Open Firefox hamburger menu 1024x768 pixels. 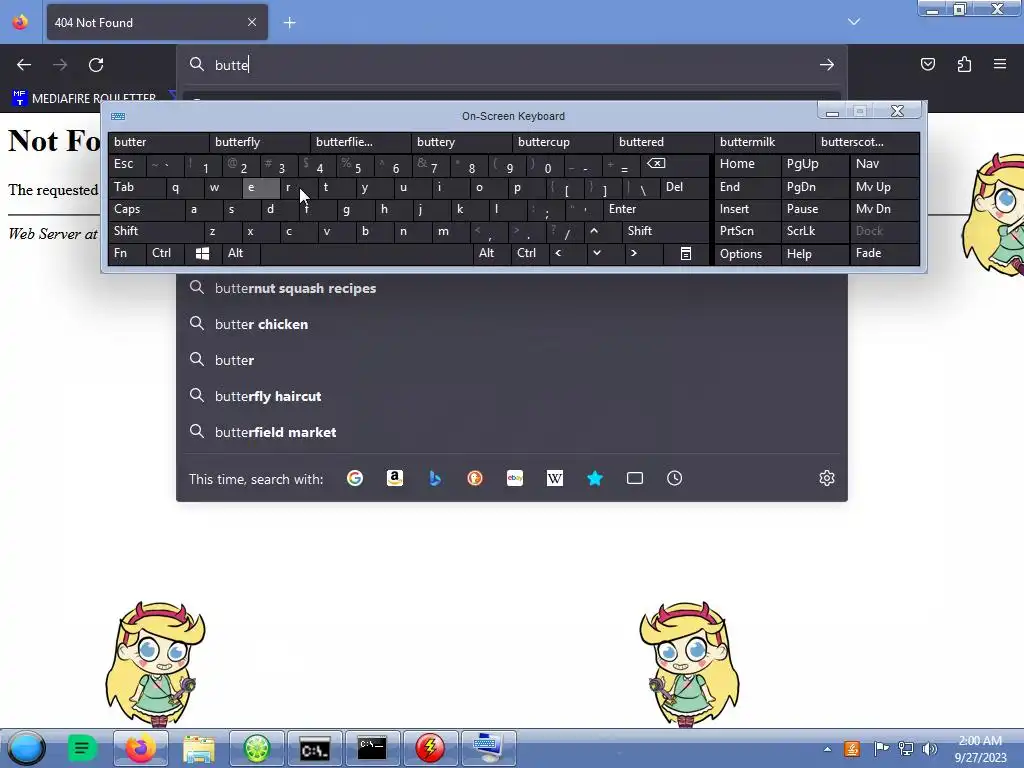1000,64
